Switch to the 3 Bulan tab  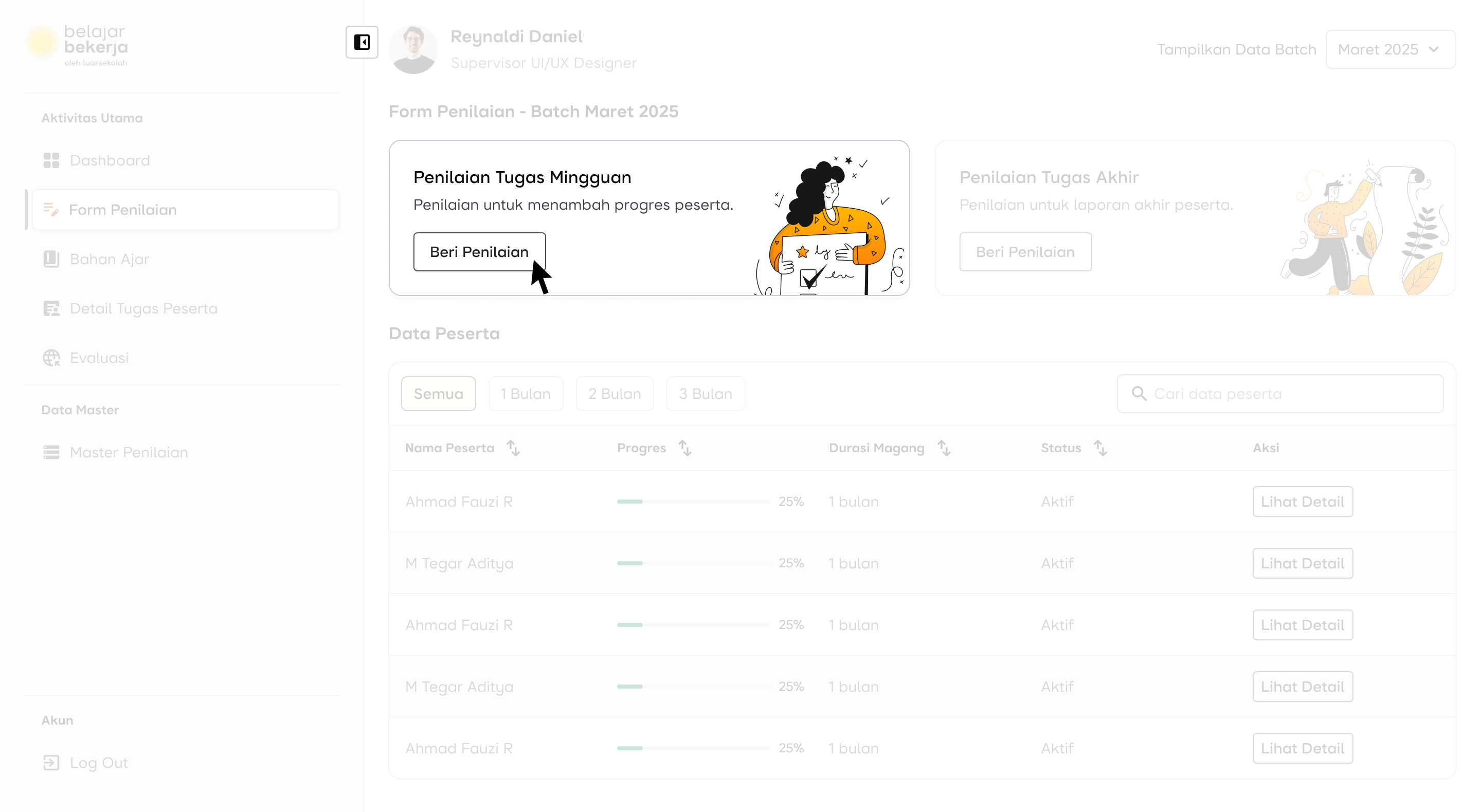(705, 394)
